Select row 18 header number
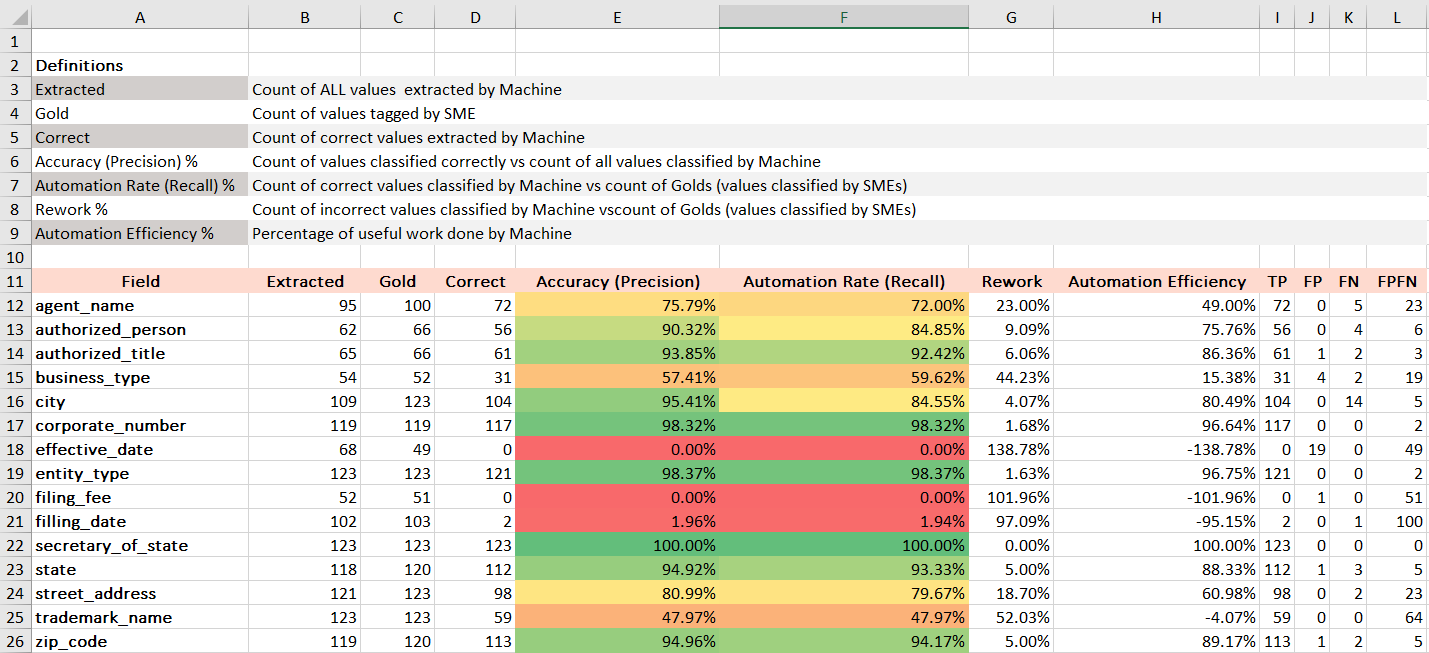 [x=15, y=449]
